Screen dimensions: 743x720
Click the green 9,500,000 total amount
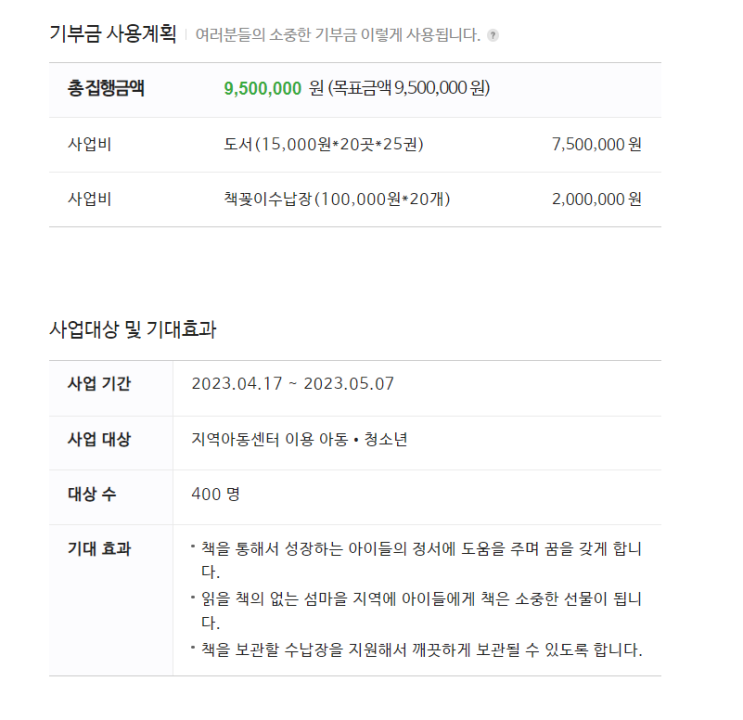(x=263, y=89)
